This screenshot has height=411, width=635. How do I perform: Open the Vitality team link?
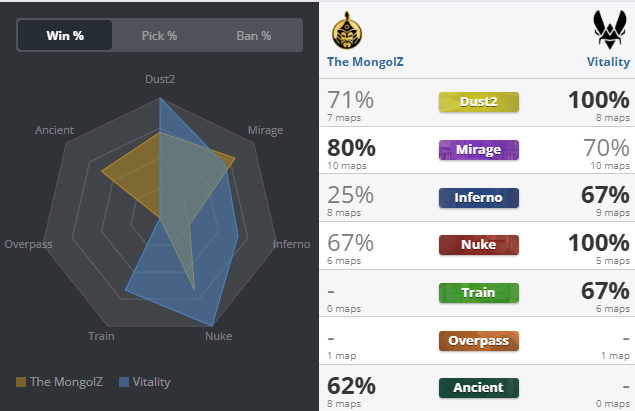(608, 62)
